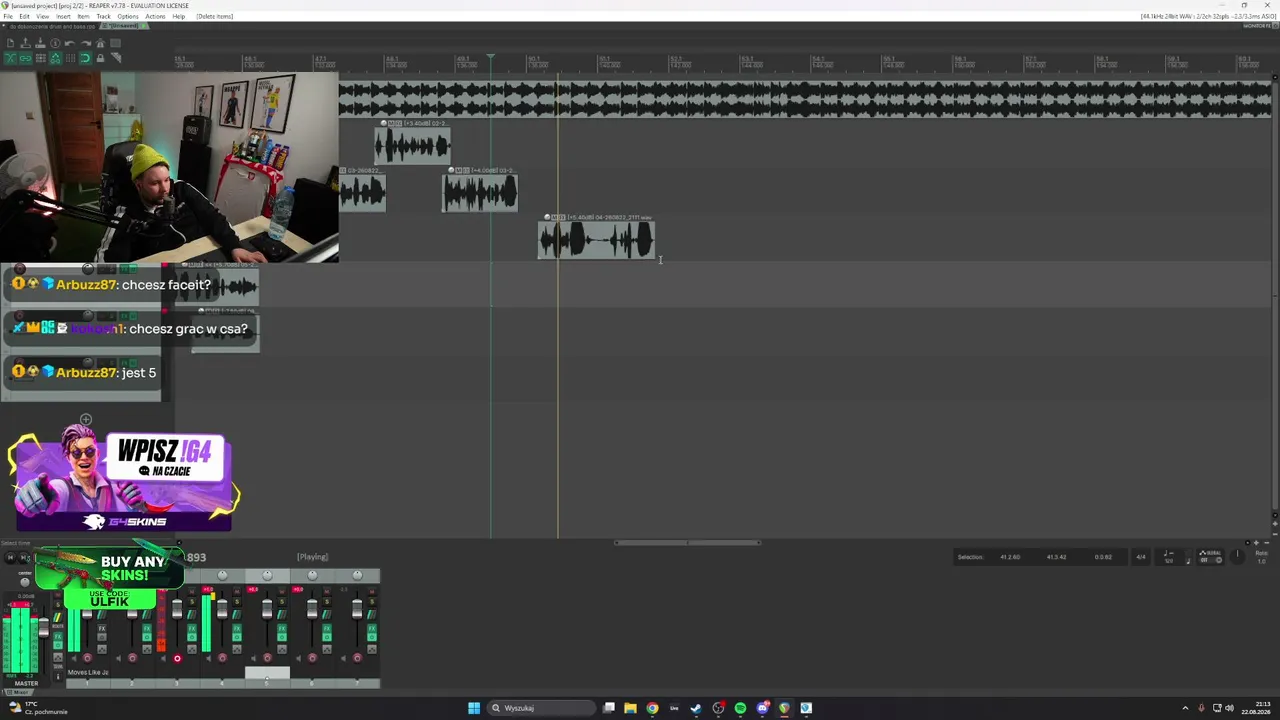Open Google Chrome from the taskbar
Viewport: 1280px width, 720px height.
click(x=652, y=708)
